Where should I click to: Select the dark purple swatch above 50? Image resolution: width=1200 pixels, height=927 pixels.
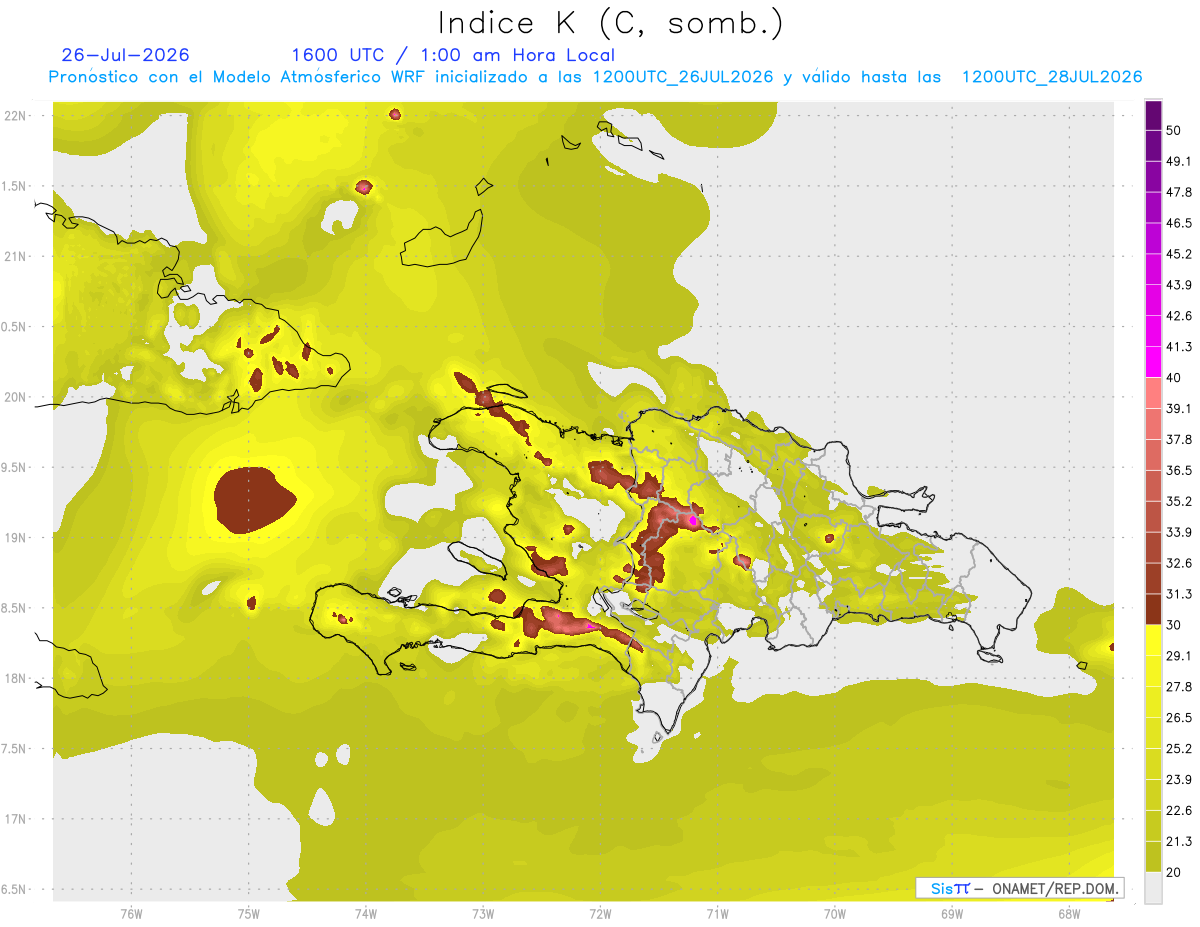tap(1153, 115)
